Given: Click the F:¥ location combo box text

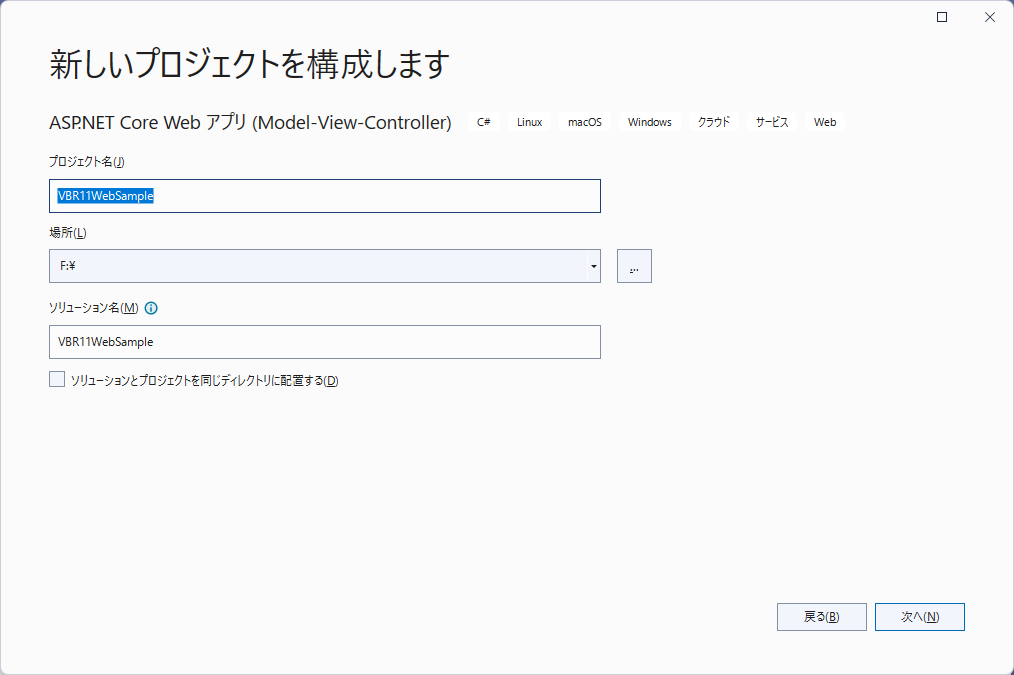Looking at the screenshot, I should tap(68, 266).
